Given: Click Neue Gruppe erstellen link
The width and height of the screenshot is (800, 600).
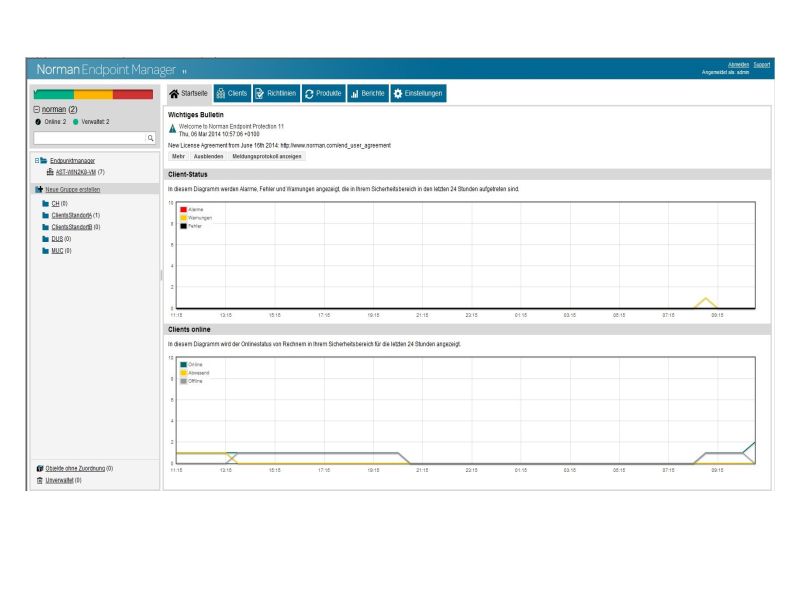Looking at the screenshot, I should click(x=73, y=189).
